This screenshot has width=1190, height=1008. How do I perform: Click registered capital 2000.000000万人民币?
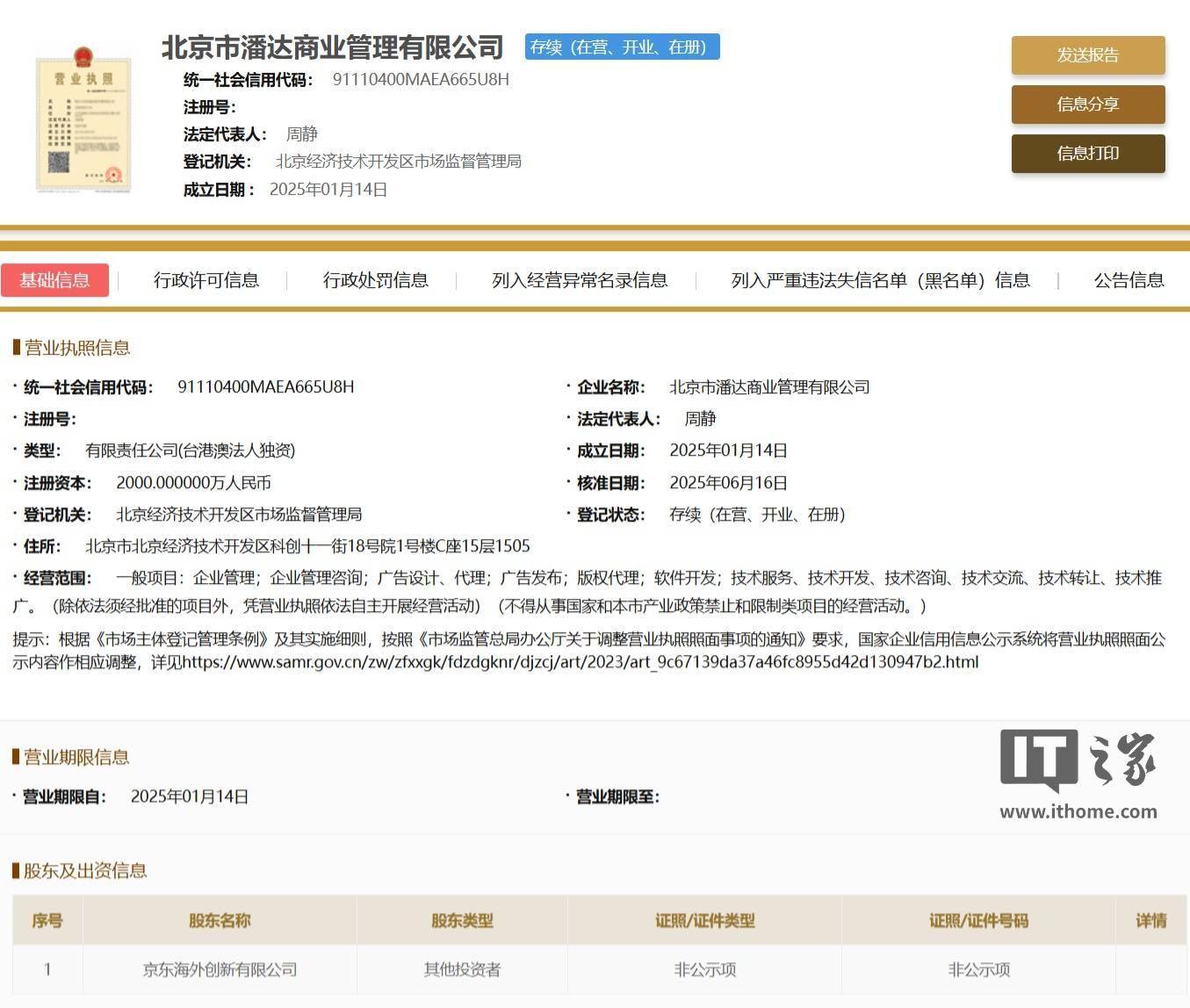click(x=193, y=483)
